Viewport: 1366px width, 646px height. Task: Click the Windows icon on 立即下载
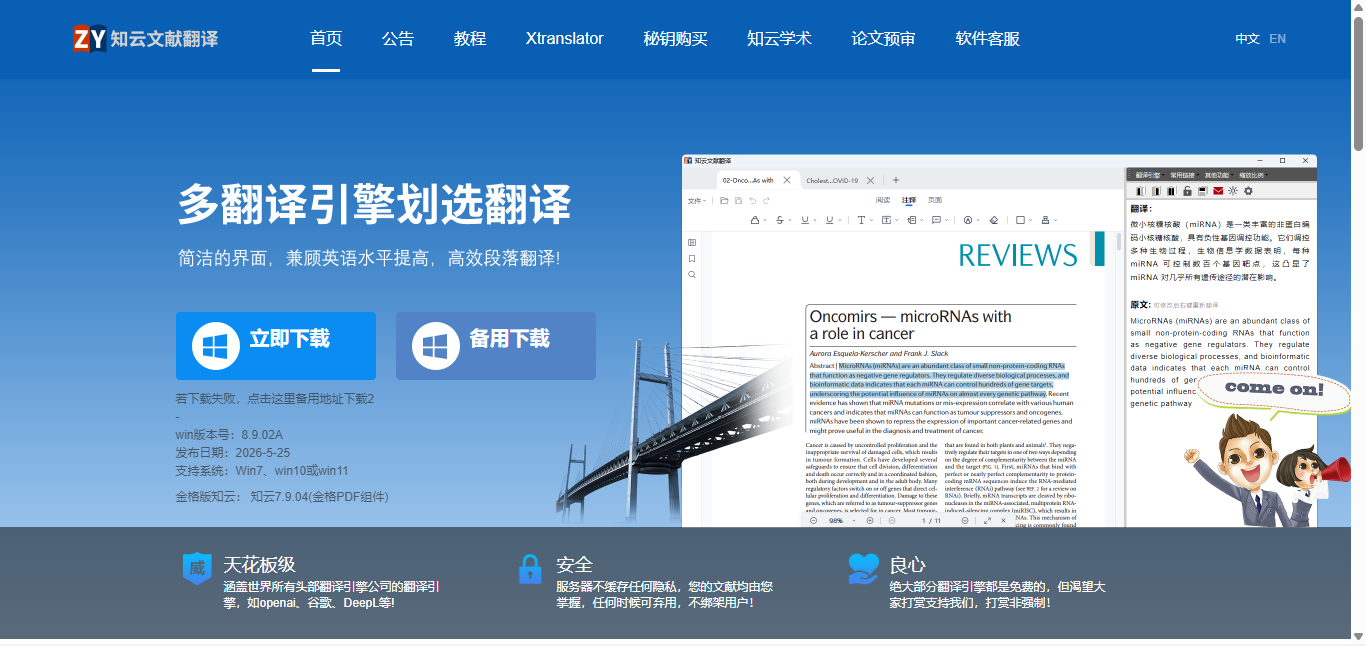215,346
